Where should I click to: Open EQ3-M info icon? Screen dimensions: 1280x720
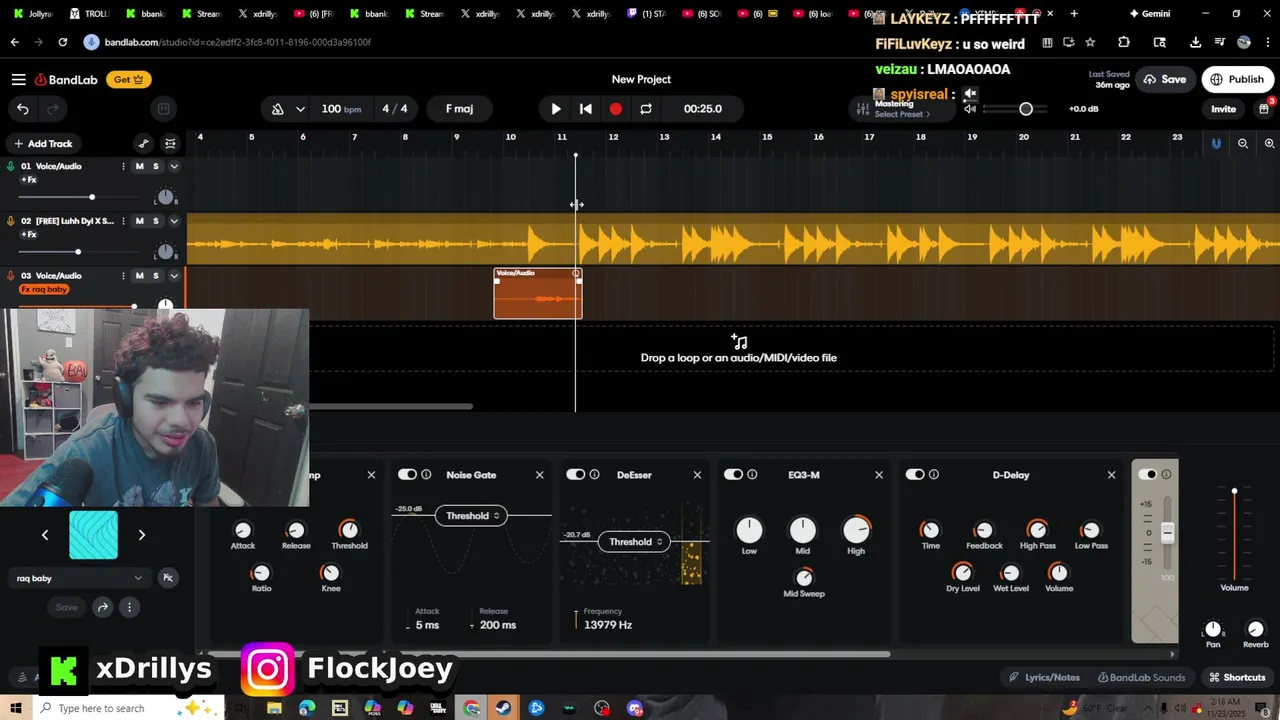752,475
